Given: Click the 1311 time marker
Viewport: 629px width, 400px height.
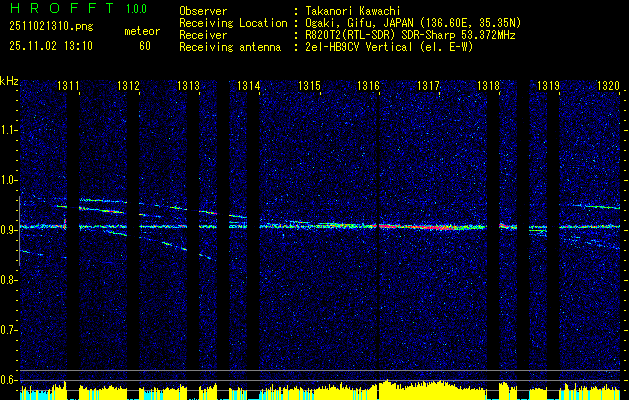Looking at the screenshot, I should (x=68, y=86).
